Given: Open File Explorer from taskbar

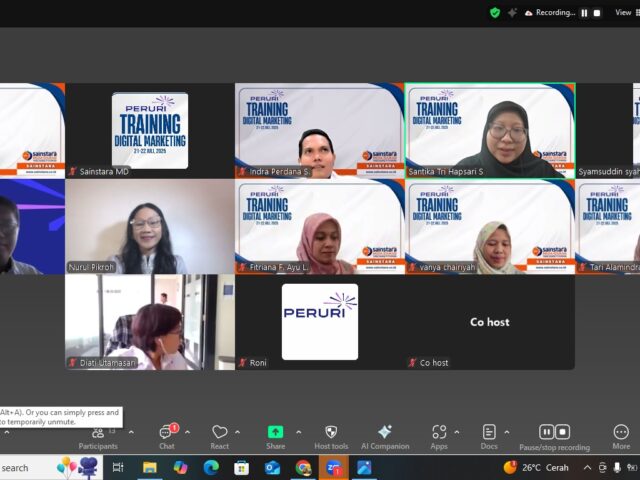Looking at the screenshot, I should (x=149, y=468).
